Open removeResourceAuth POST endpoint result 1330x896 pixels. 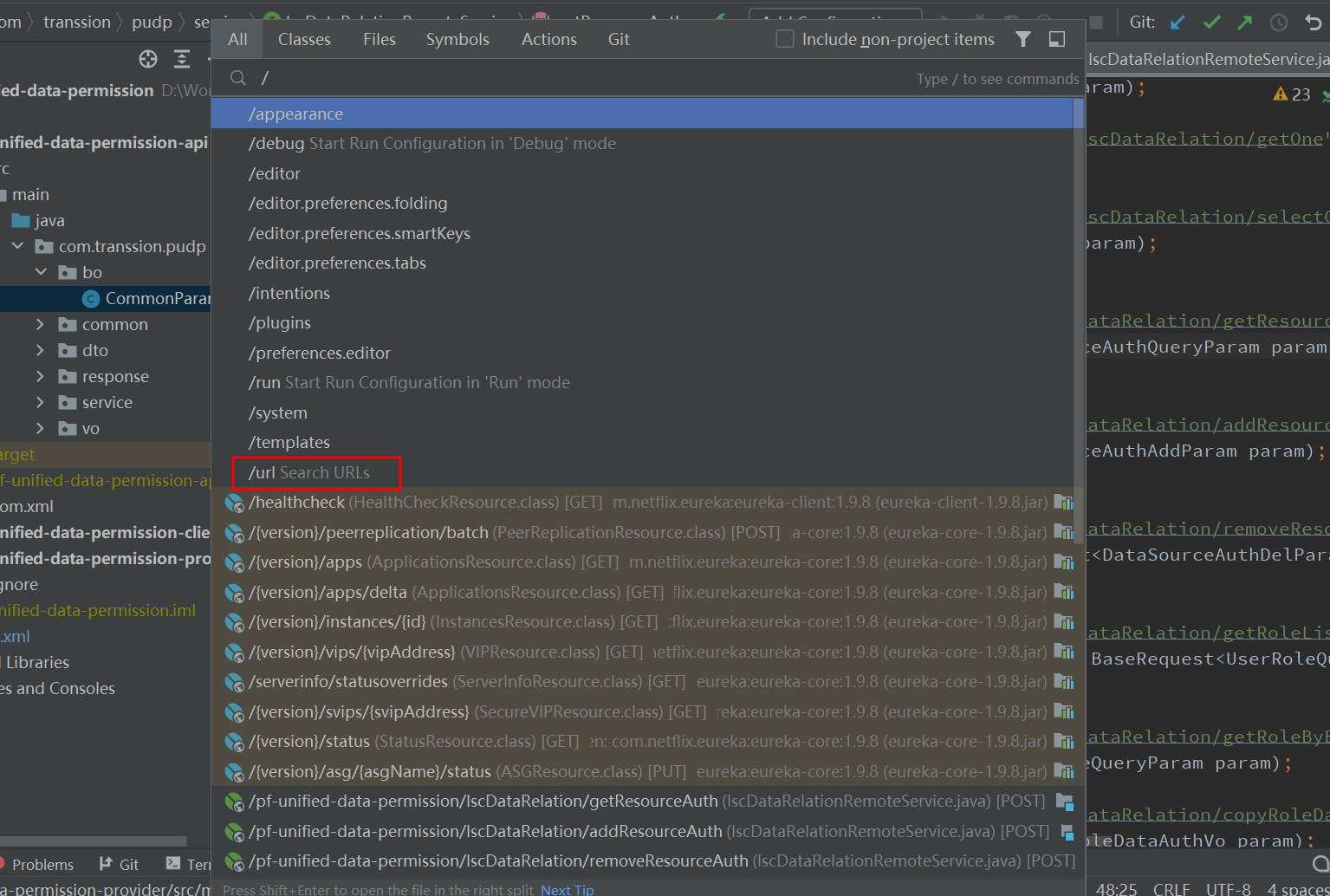click(x=642, y=860)
